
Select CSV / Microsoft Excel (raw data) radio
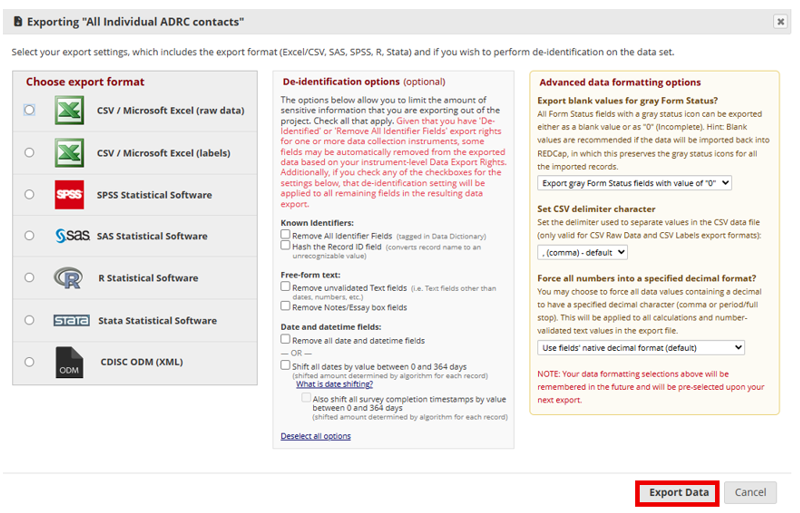coord(30,110)
